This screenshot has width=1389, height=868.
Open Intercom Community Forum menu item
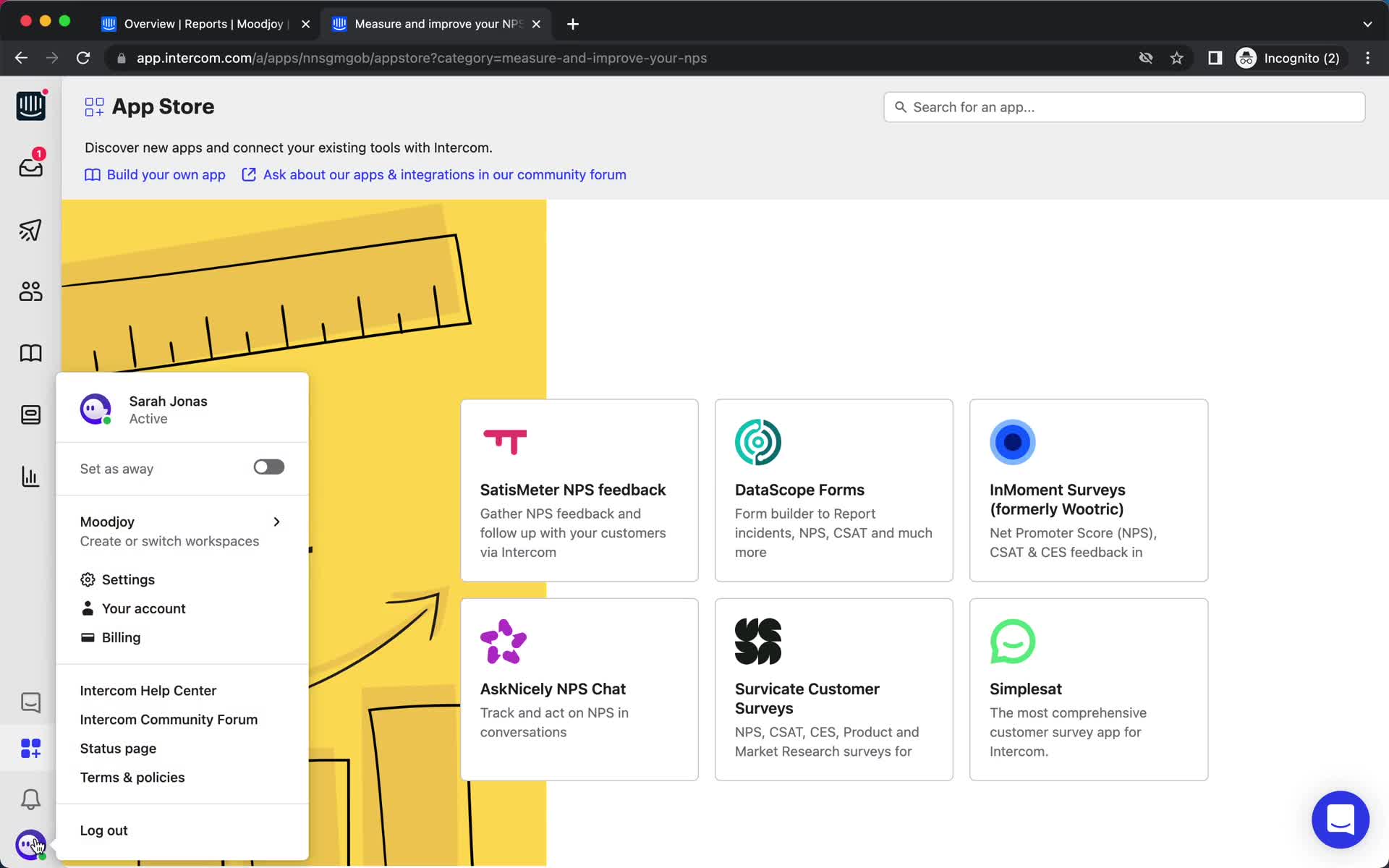(169, 720)
